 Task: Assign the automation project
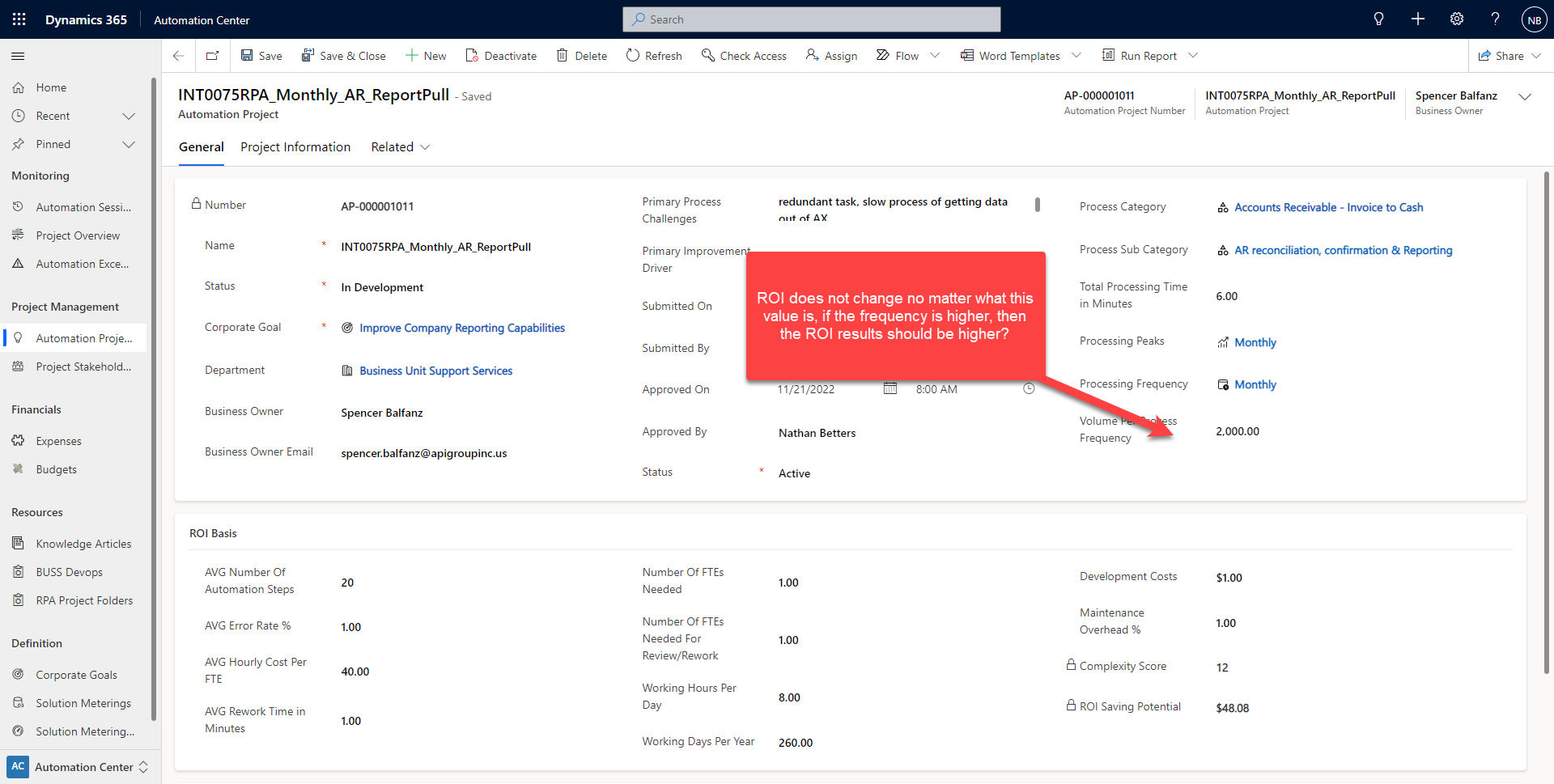(831, 55)
